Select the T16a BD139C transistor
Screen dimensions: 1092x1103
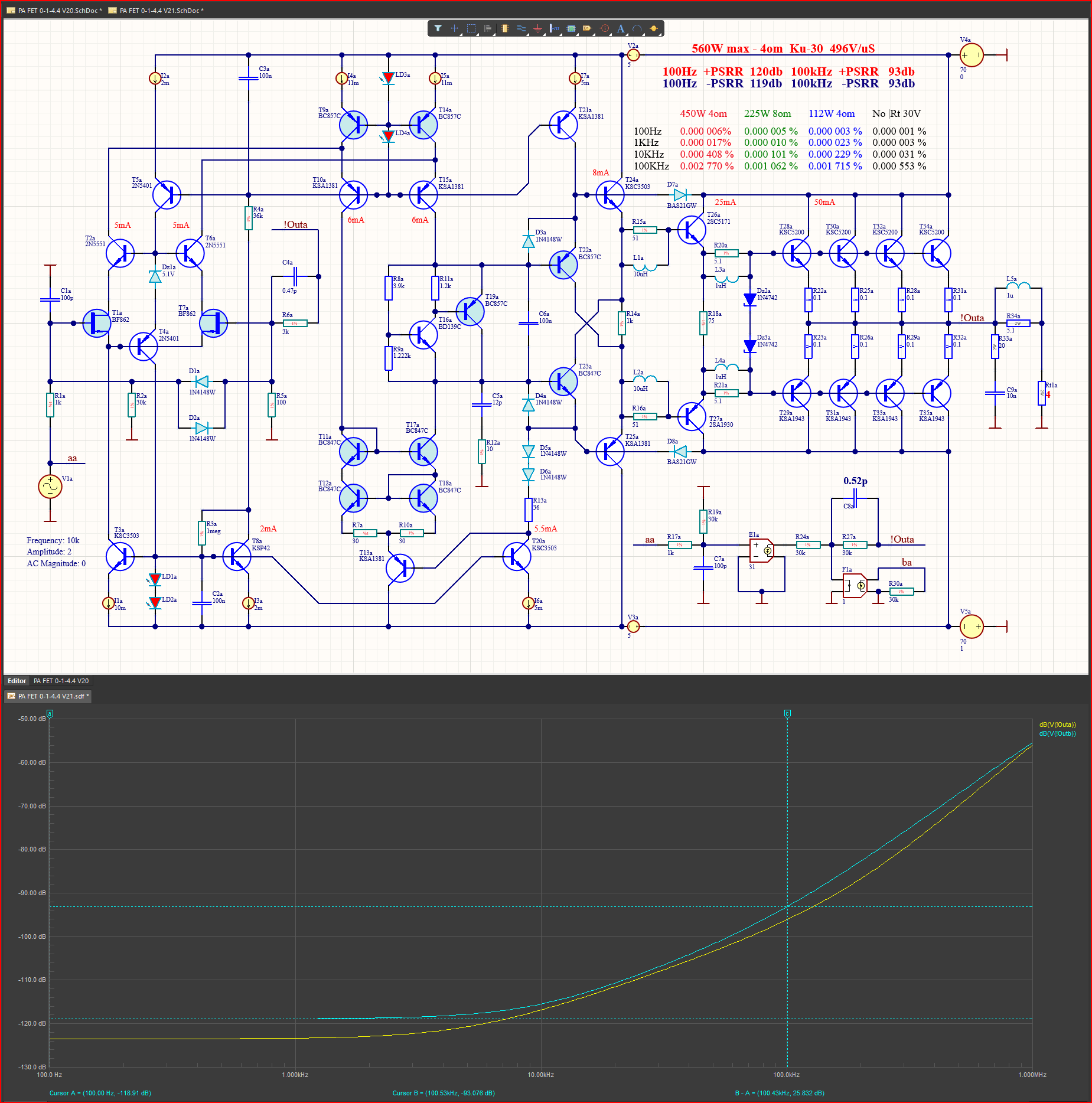click(x=423, y=335)
